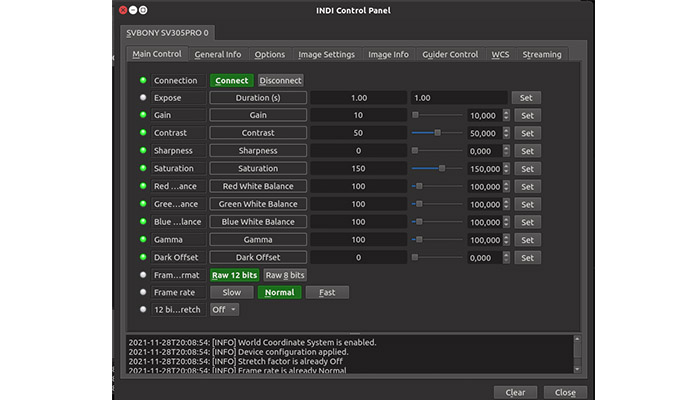Open the Guider Control tab
The height and width of the screenshot is (400, 700).
449,54
